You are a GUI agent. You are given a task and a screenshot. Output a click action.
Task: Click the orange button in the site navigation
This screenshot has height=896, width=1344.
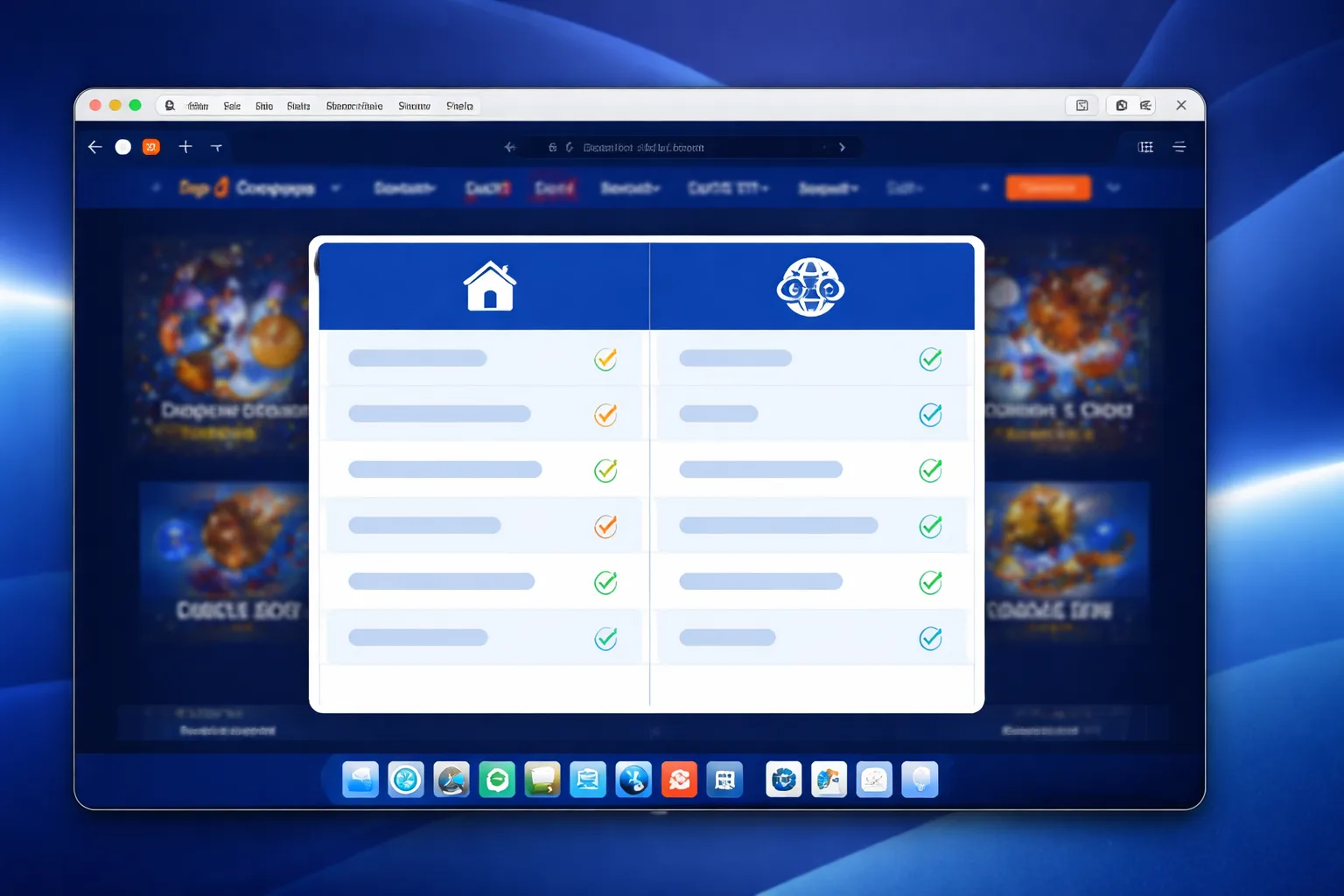point(1048,187)
